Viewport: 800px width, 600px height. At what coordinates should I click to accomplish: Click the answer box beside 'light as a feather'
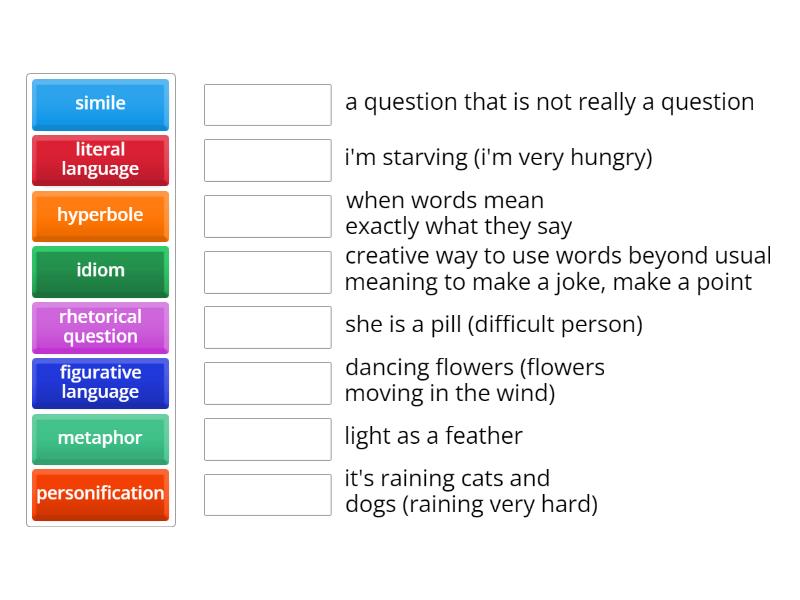coord(267,437)
